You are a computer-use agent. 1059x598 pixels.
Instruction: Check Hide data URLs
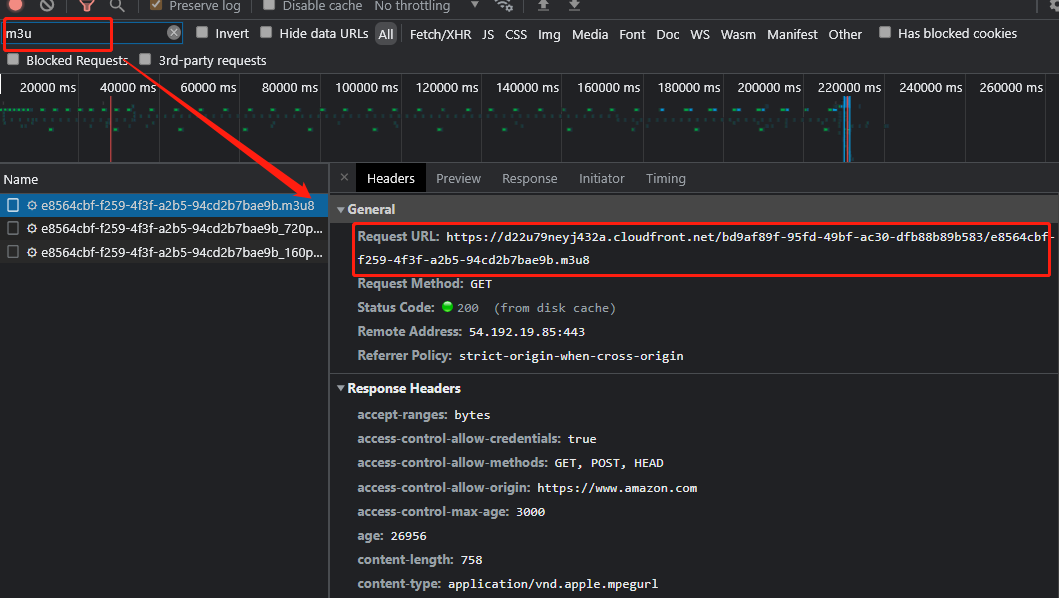[x=266, y=32]
